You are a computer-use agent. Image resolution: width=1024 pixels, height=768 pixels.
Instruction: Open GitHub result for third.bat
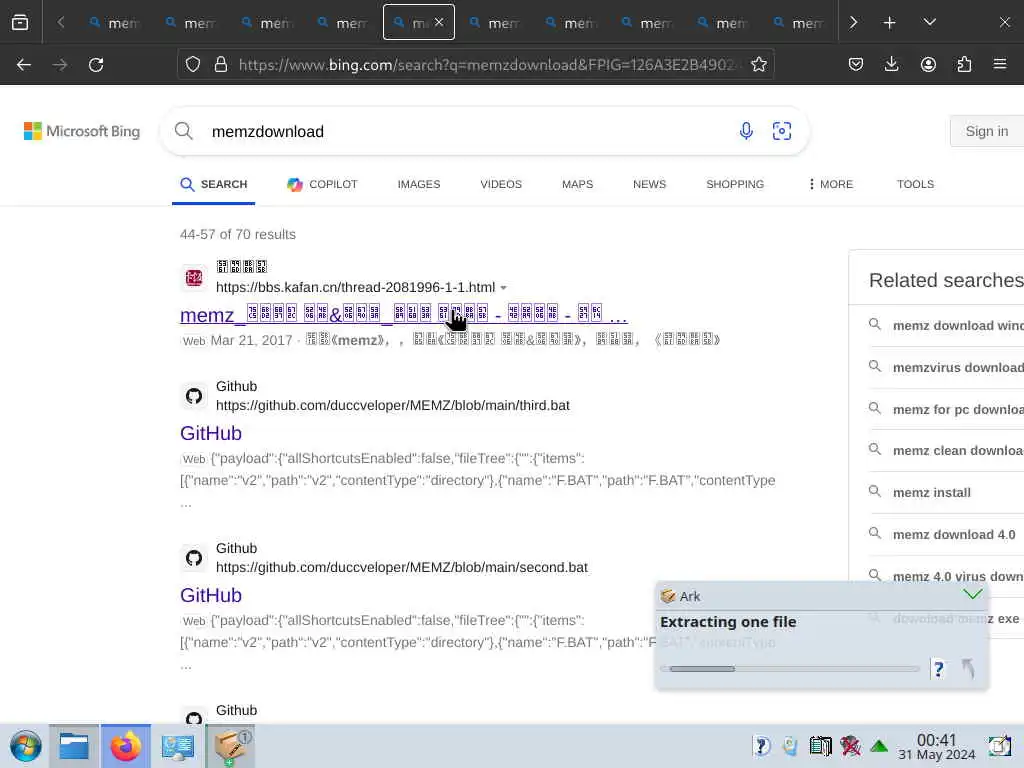point(211,433)
